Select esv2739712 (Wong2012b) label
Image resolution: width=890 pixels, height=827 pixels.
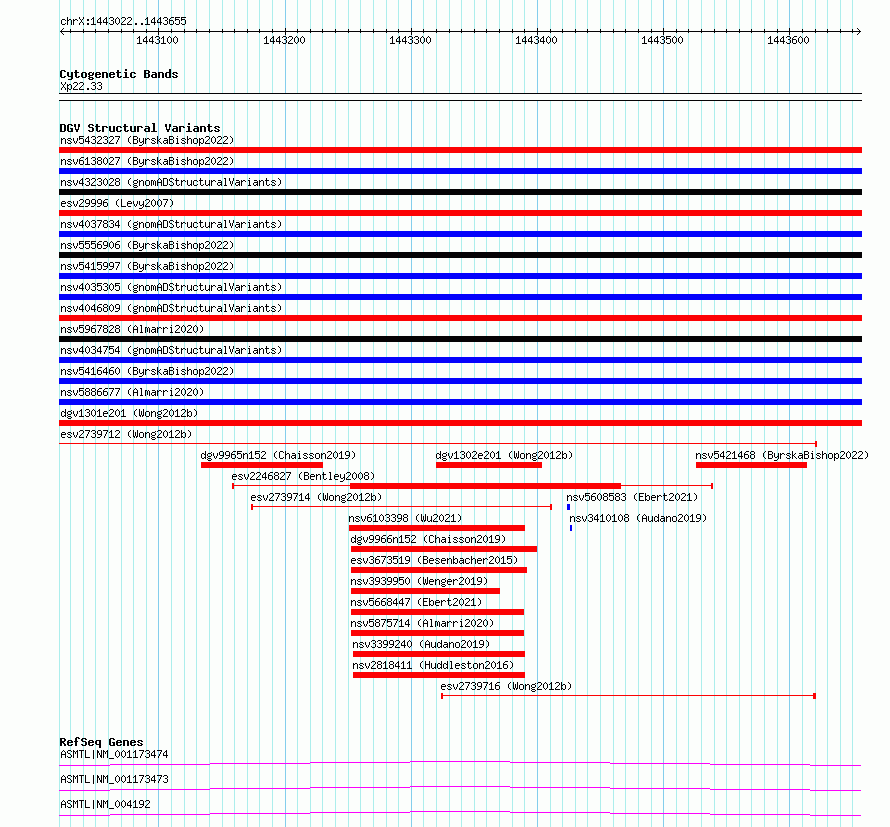pyautogui.click(x=126, y=434)
